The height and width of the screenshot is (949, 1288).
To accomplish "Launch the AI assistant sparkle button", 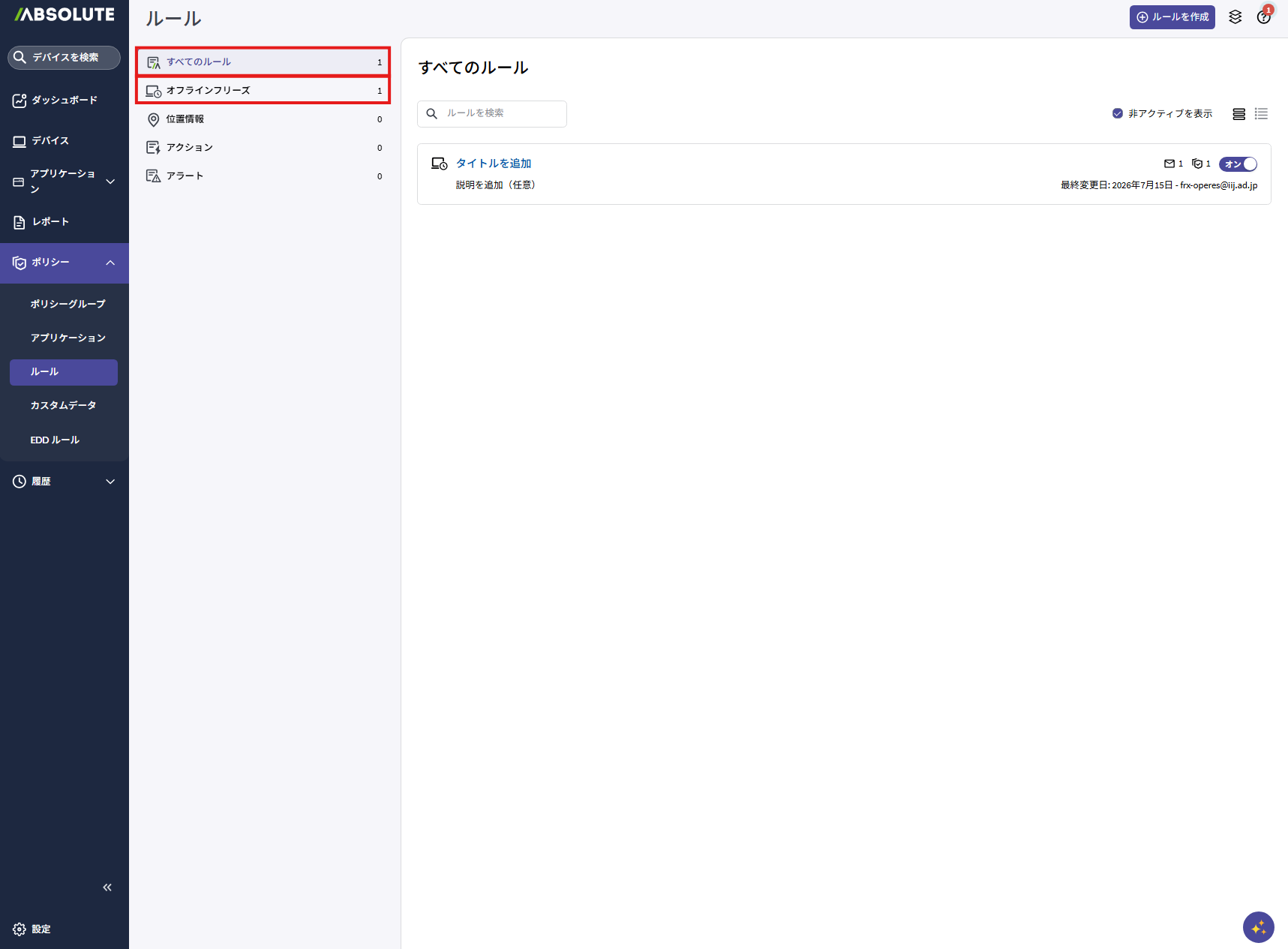I will pos(1259,927).
